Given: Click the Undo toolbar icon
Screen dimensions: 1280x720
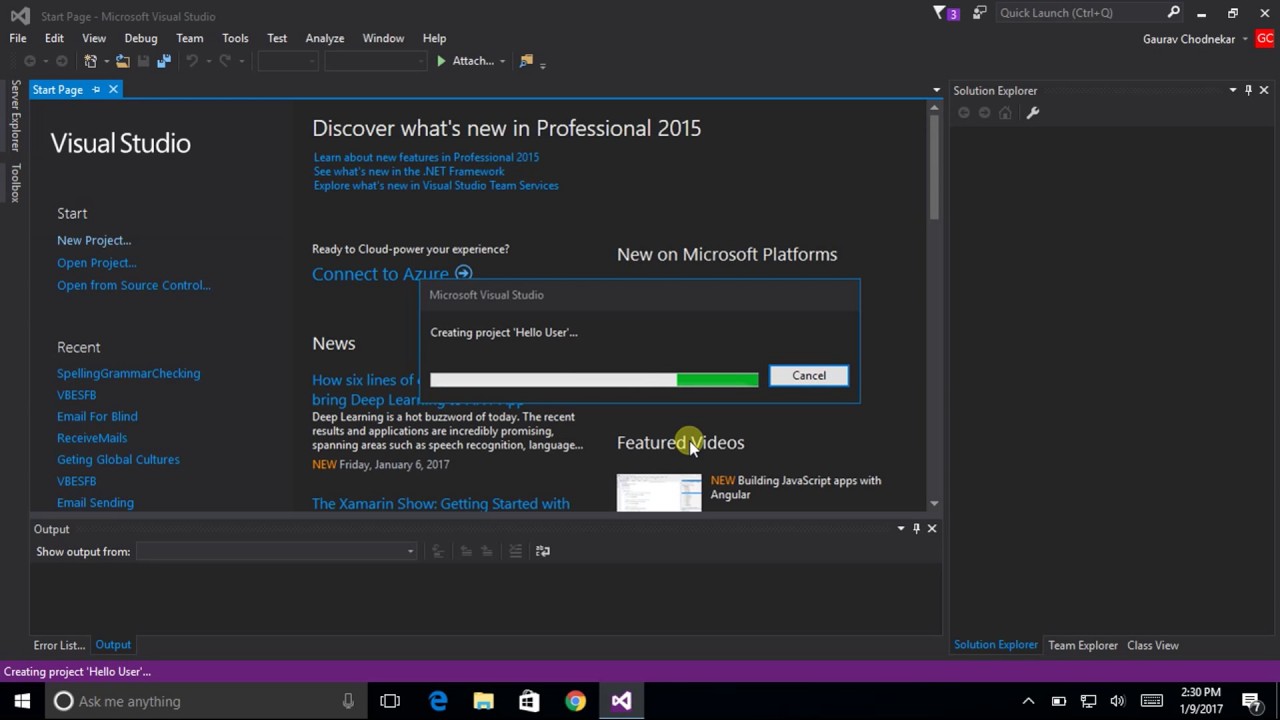Looking at the screenshot, I should [x=191, y=61].
